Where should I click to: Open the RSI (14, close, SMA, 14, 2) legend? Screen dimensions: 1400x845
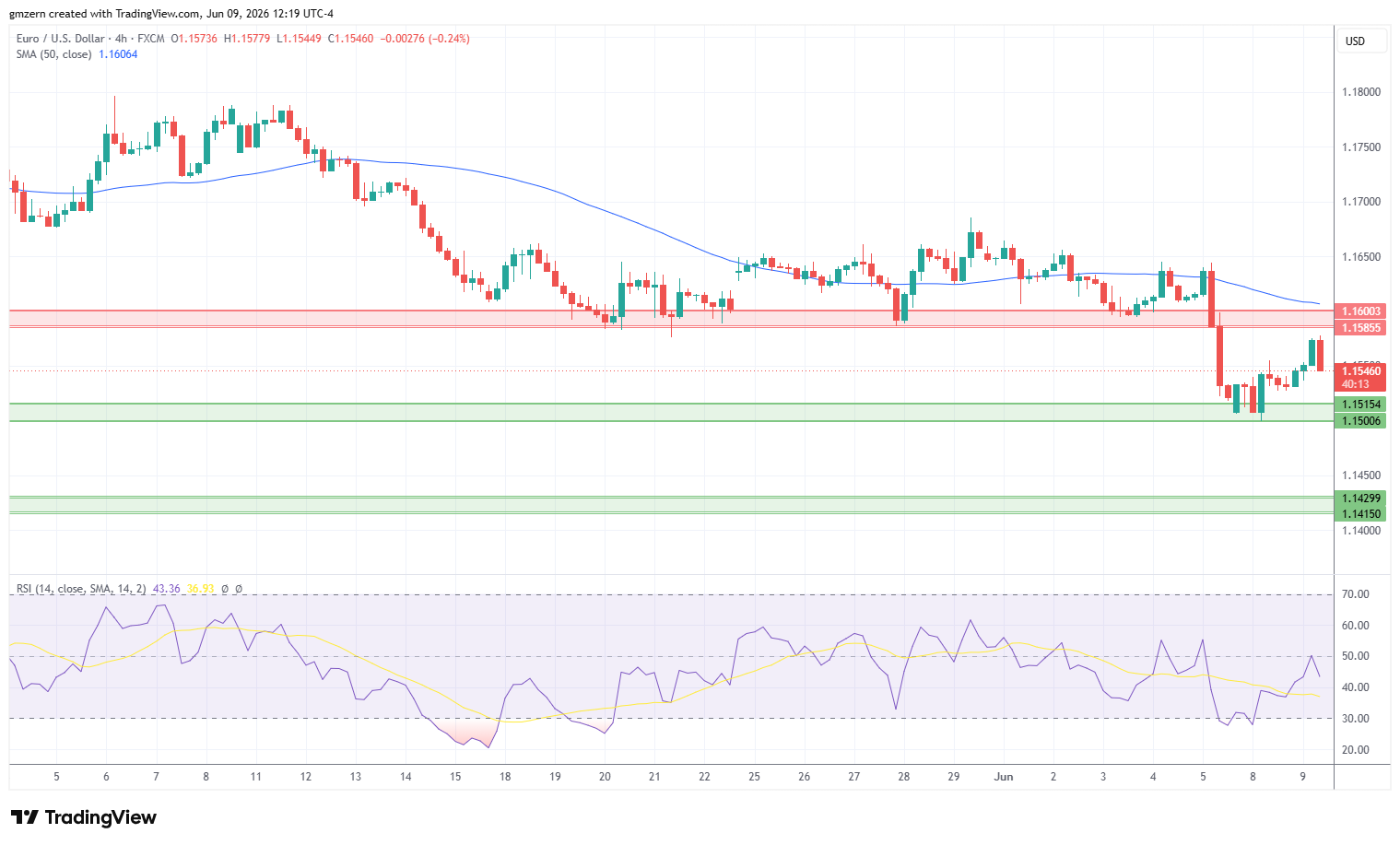coord(81,589)
